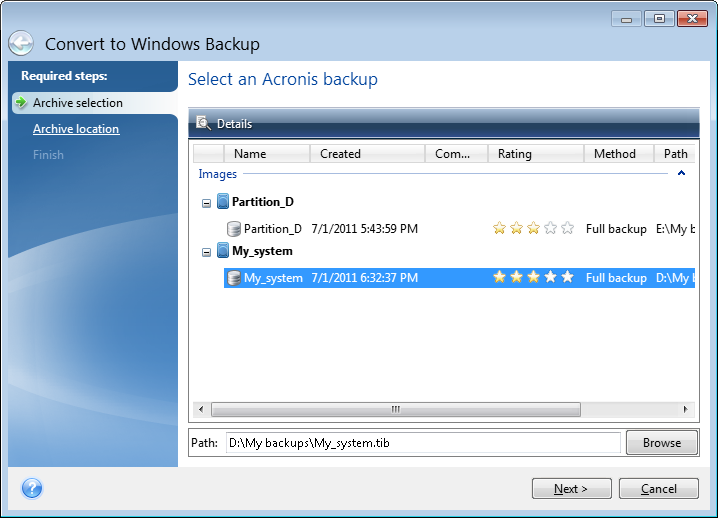Click the back arrow button
This screenshot has height=518, width=718.
click(x=21, y=44)
